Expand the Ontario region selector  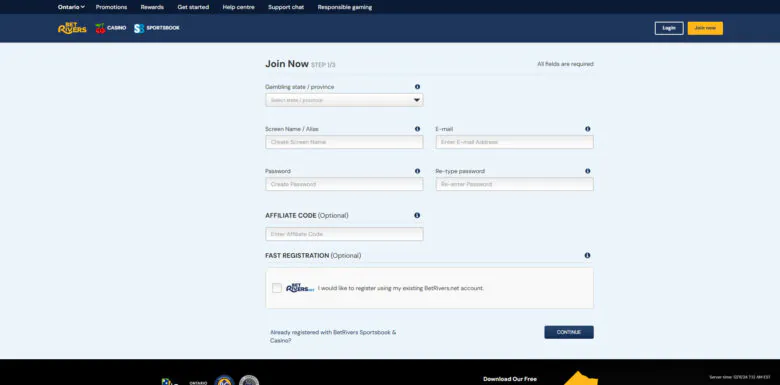point(71,7)
